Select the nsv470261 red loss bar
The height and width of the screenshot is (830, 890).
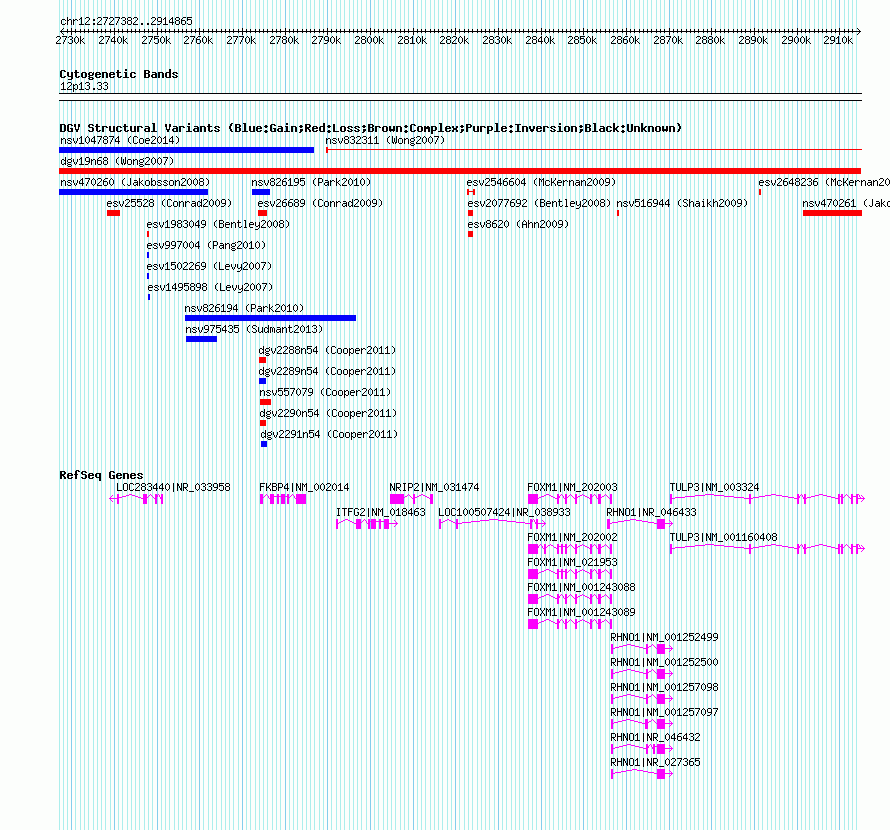832,213
